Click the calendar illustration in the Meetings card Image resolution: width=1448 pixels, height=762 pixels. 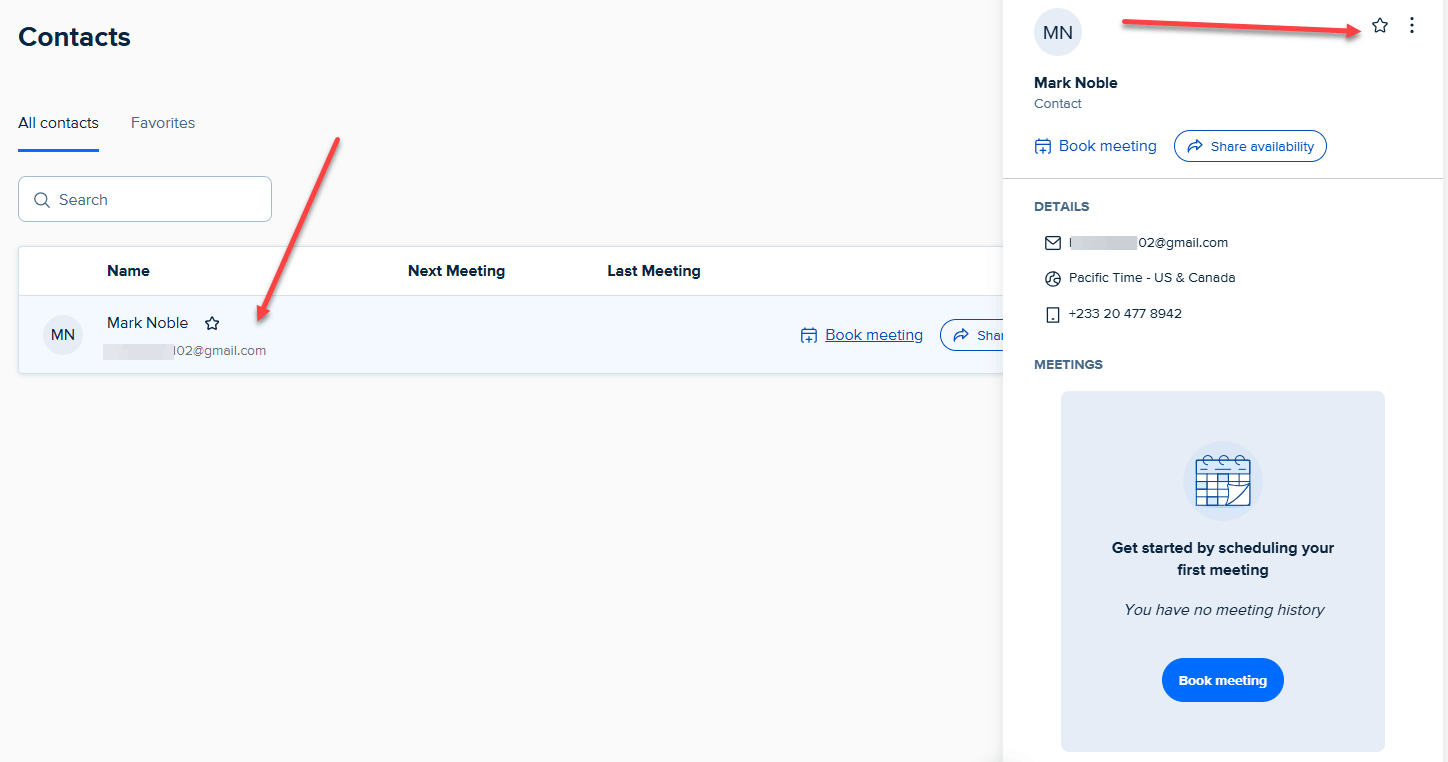tap(1222, 481)
